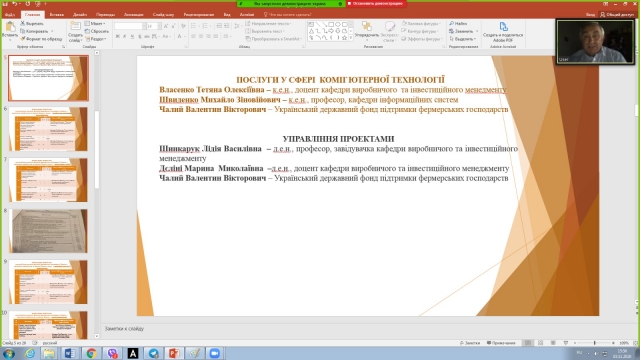
Task: Open the Макет (Layout) dropdown
Action: pos(95,24)
